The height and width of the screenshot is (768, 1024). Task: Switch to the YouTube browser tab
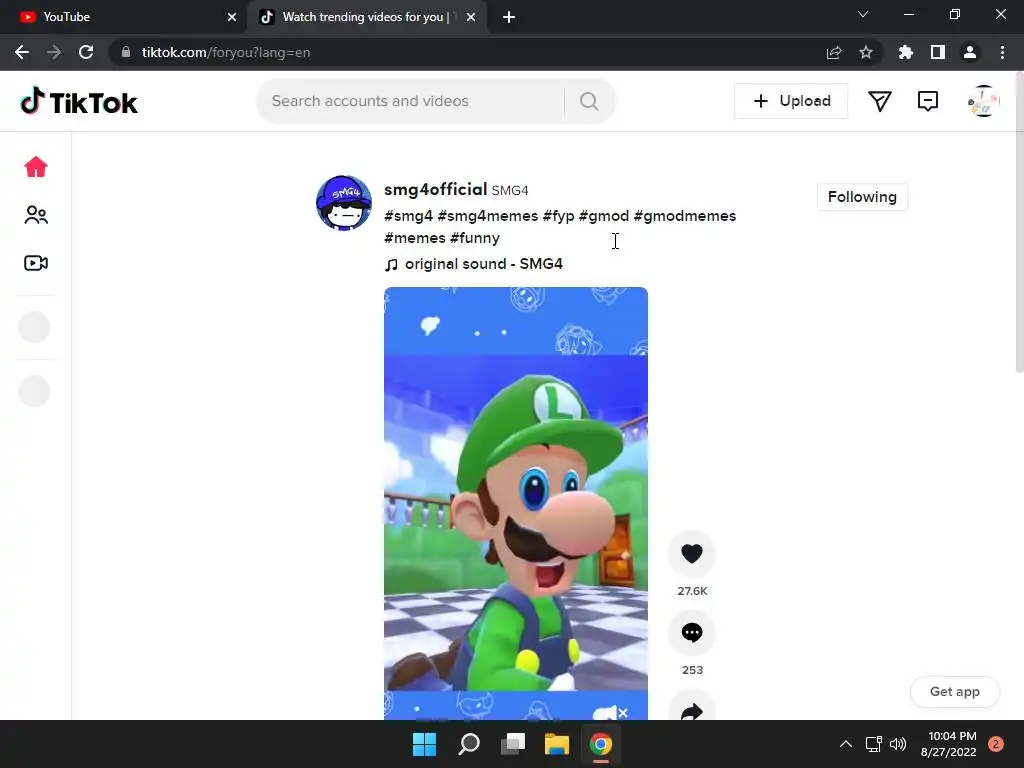[124, 17]
